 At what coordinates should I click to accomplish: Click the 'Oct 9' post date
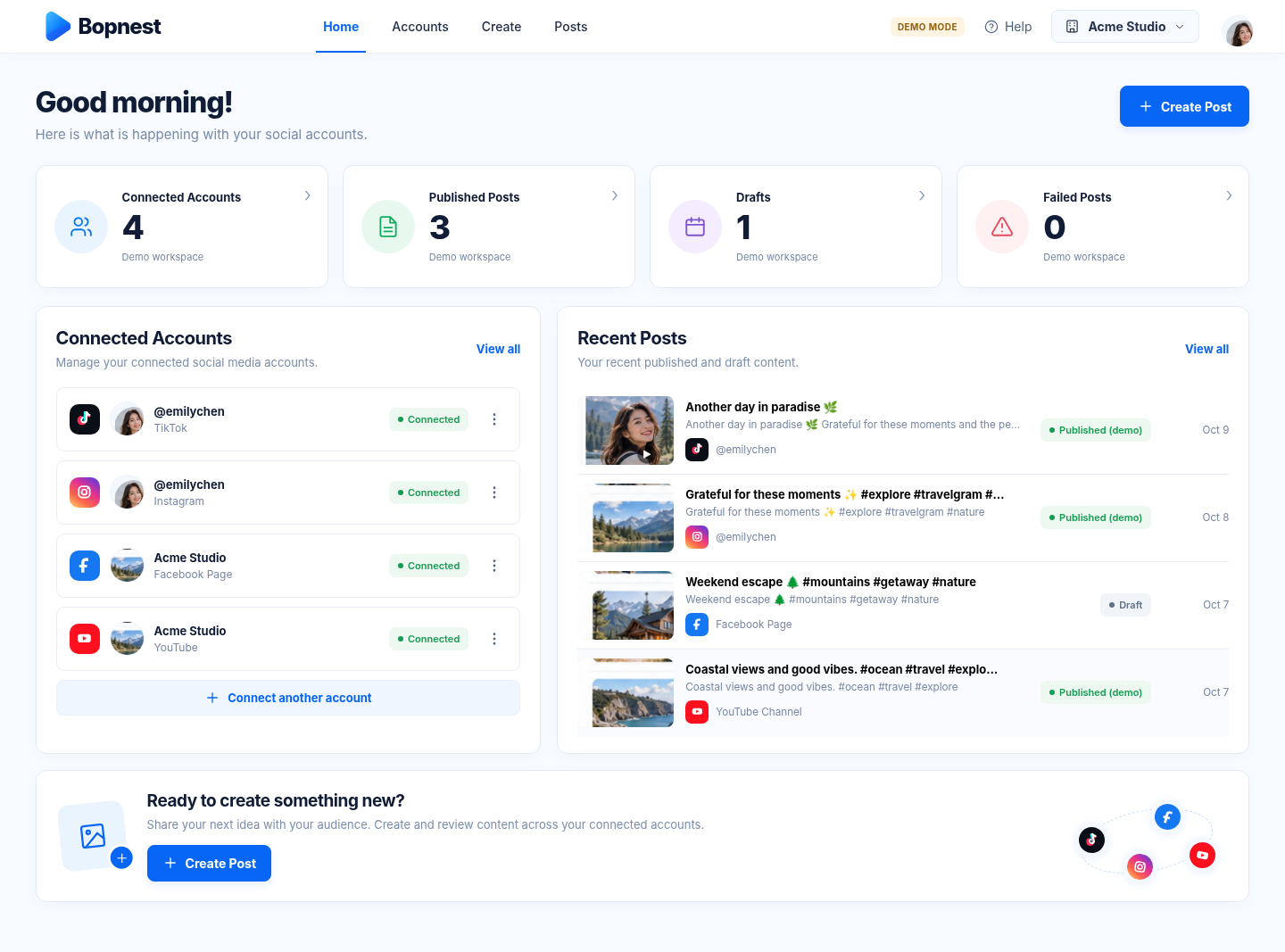(1215, 430)
